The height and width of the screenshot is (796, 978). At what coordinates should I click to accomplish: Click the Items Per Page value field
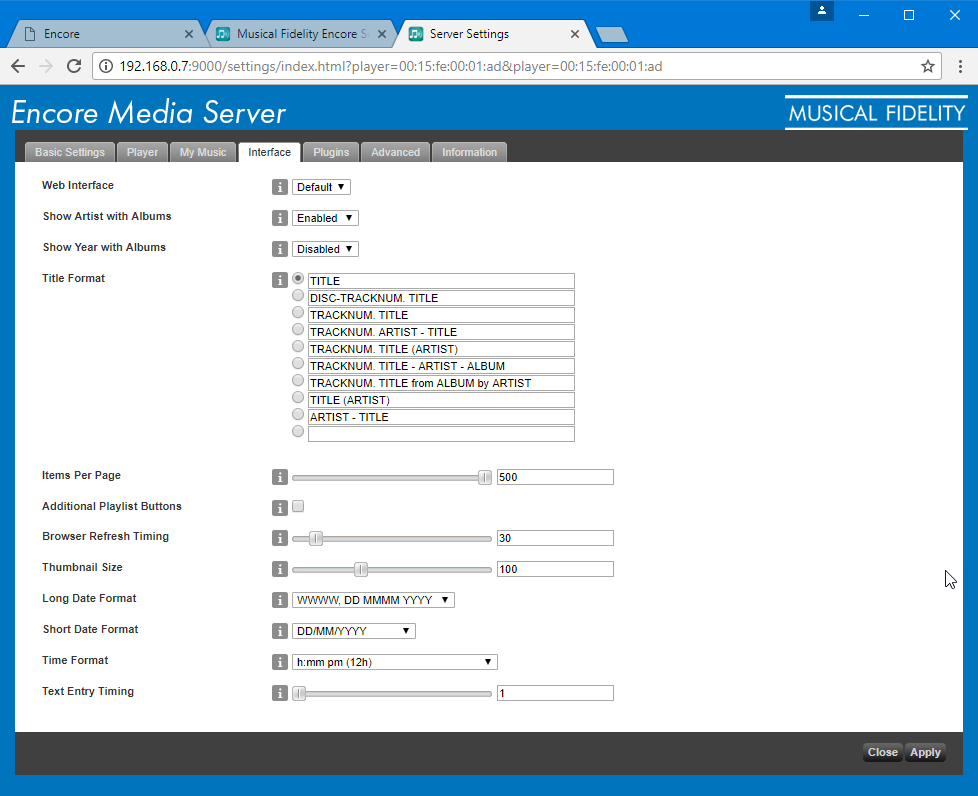coord(554,477)
